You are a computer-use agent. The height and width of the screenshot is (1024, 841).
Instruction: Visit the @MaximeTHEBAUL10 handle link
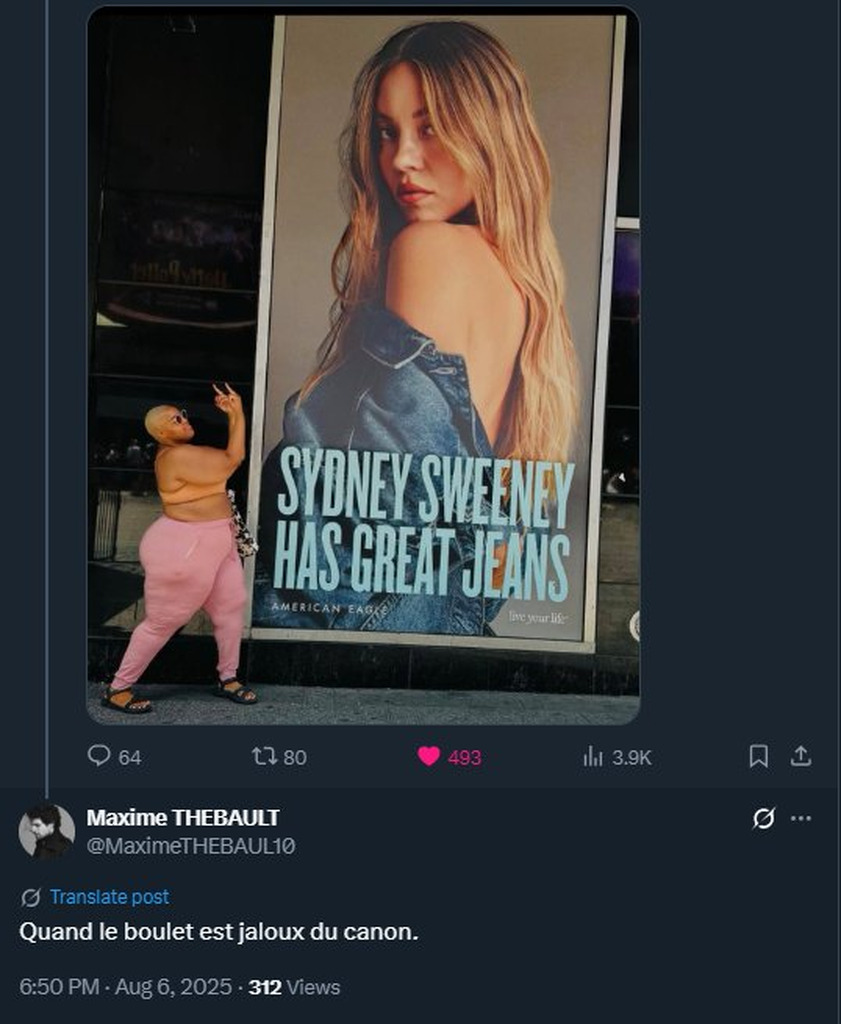[191, 846]
